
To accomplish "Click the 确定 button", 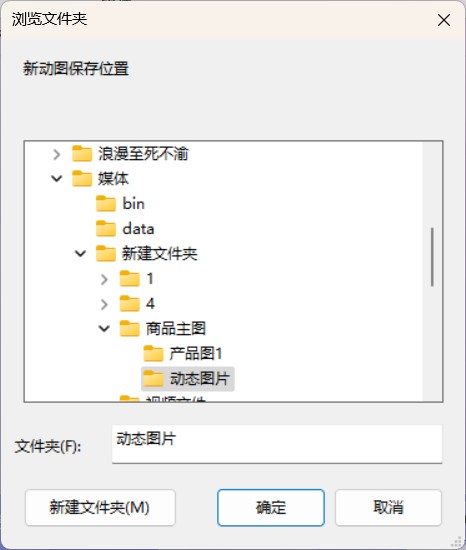I will click(271, 507).
